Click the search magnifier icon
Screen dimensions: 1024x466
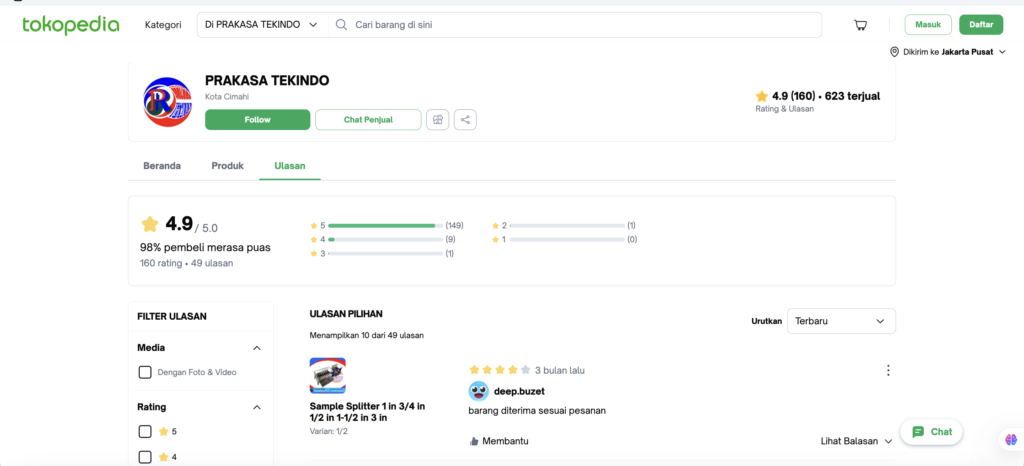click(342, 25)
